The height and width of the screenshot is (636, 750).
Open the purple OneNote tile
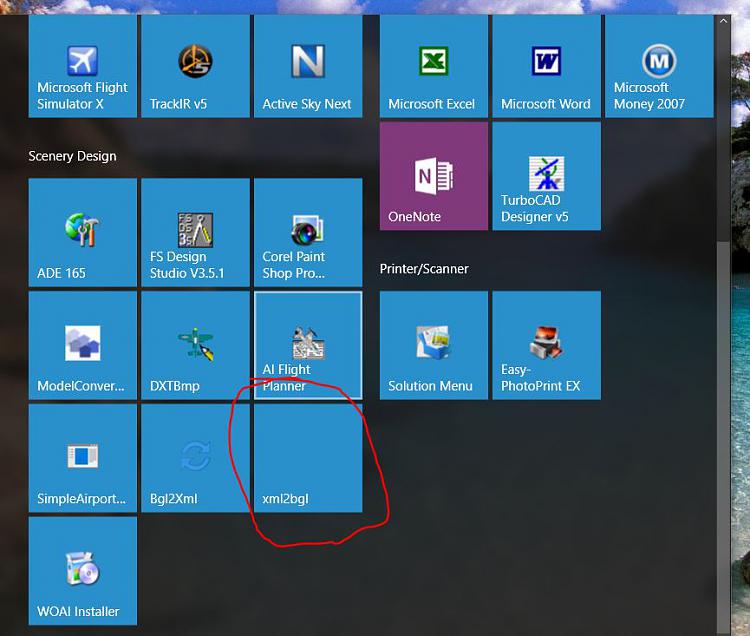click(x=434, y=176)
